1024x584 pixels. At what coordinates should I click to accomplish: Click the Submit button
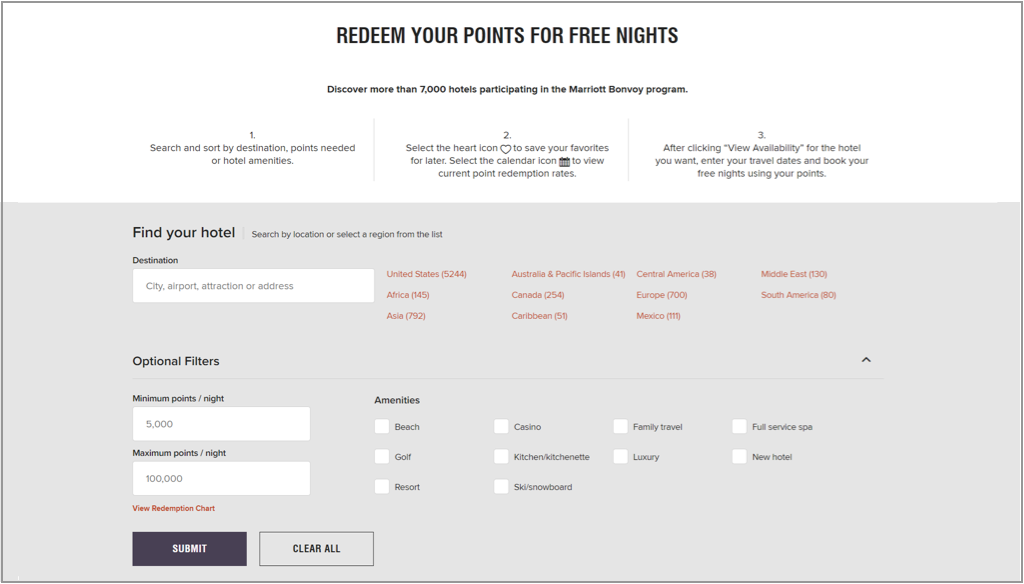[x=189, y=549]
